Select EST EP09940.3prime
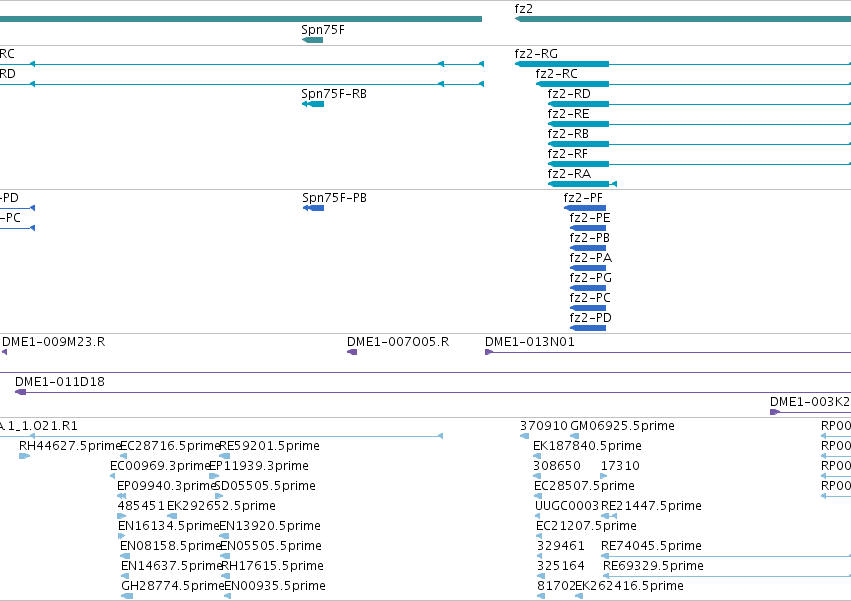851x601 pixels. point(122,496)
